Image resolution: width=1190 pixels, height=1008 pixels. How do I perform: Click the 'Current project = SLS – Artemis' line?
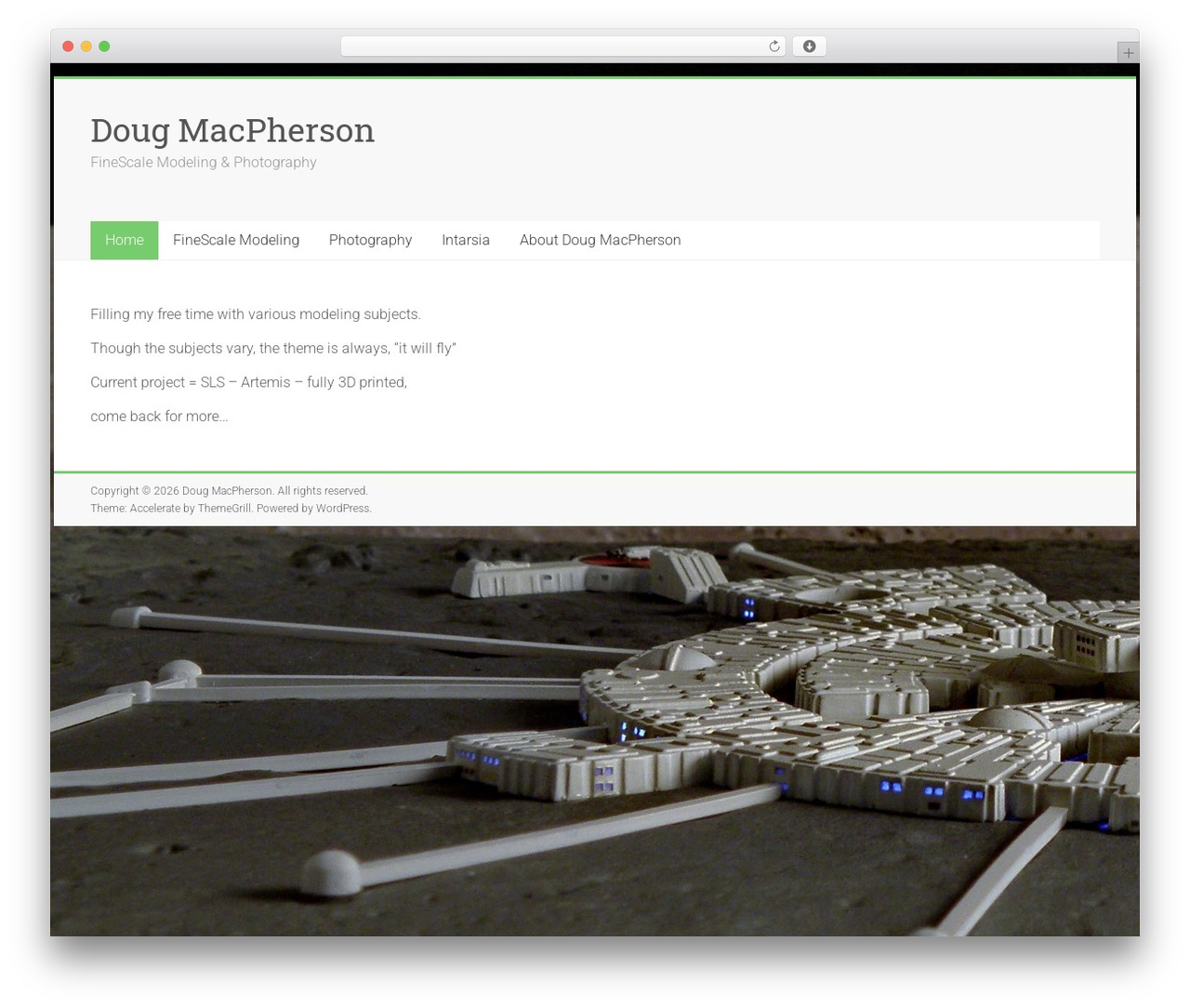pos(248,382)
